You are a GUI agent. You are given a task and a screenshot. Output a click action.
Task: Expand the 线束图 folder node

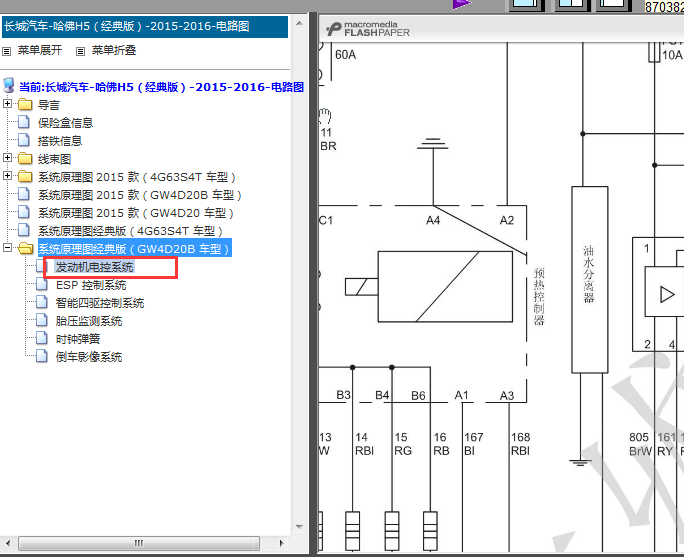click(x=7, y=157)
